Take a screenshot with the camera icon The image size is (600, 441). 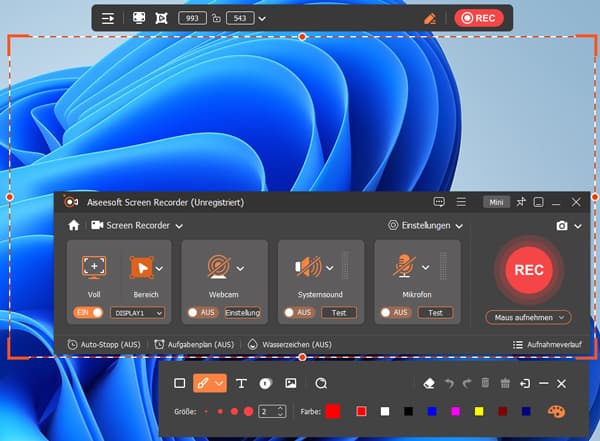(x=562, y=226)
